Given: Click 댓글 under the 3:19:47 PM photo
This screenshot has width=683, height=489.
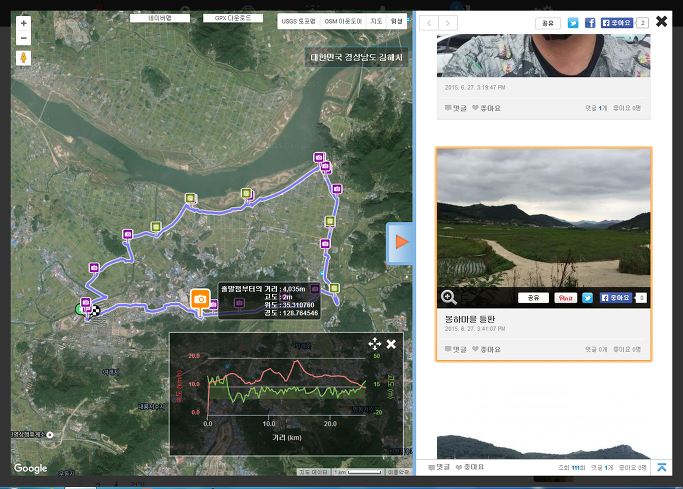Looking at the screenshot, I should 456,108.
